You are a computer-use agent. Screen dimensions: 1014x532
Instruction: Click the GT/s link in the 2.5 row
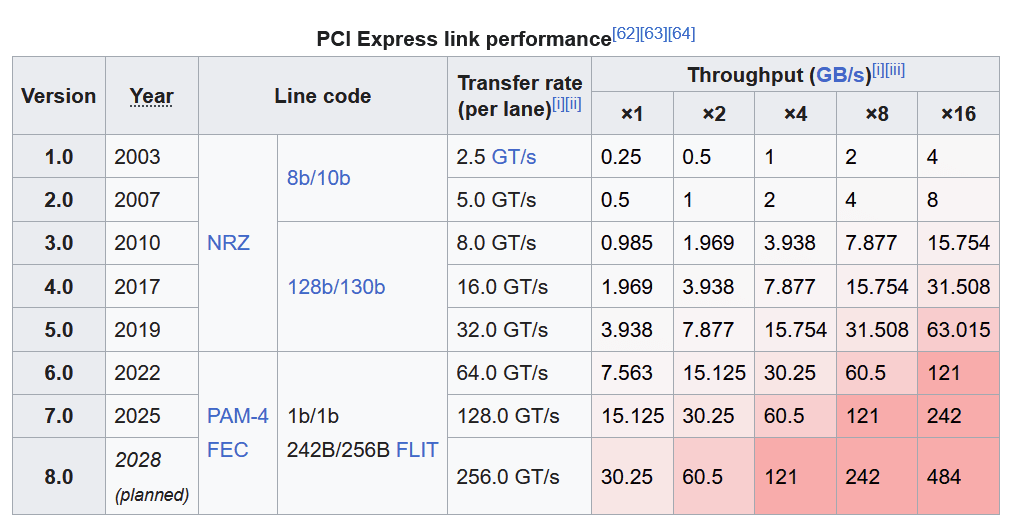coord(515,157)
